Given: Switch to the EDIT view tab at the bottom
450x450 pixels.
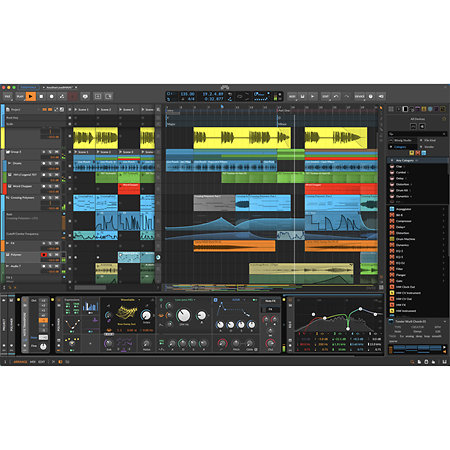Looking at the screenshot, I should tap(42, 362).
